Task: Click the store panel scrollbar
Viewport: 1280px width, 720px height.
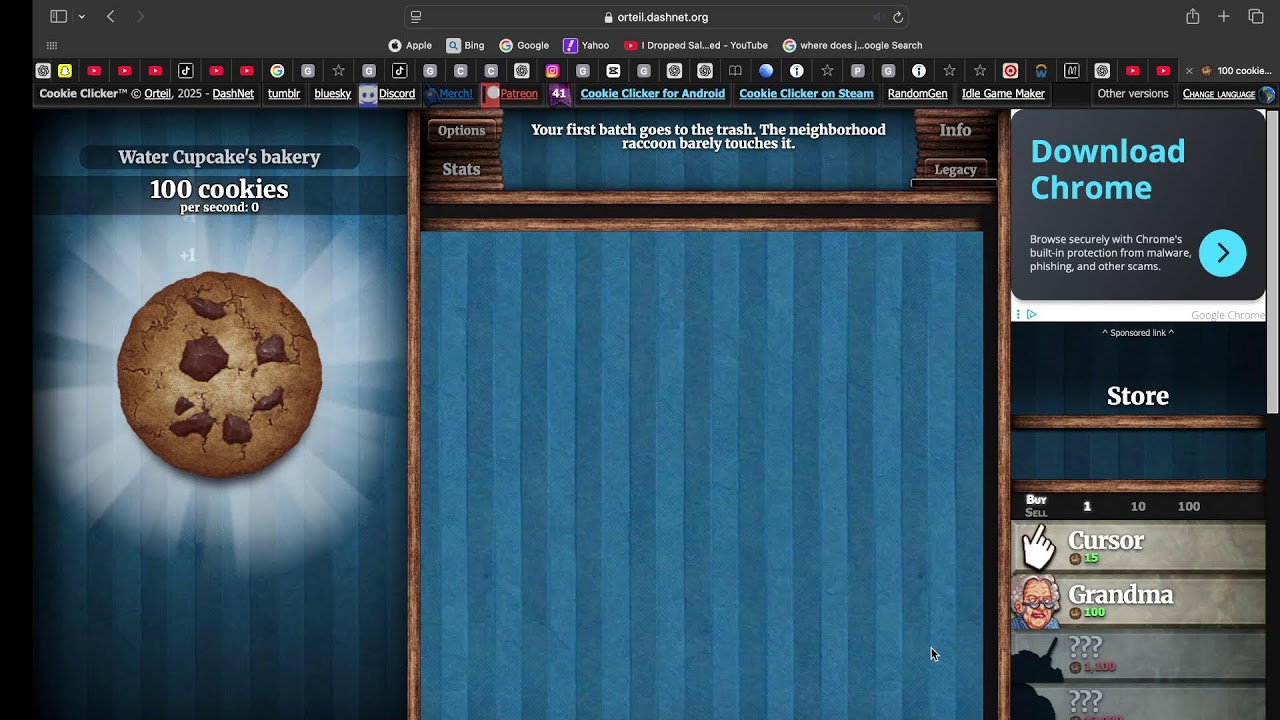Action: 1273,262
